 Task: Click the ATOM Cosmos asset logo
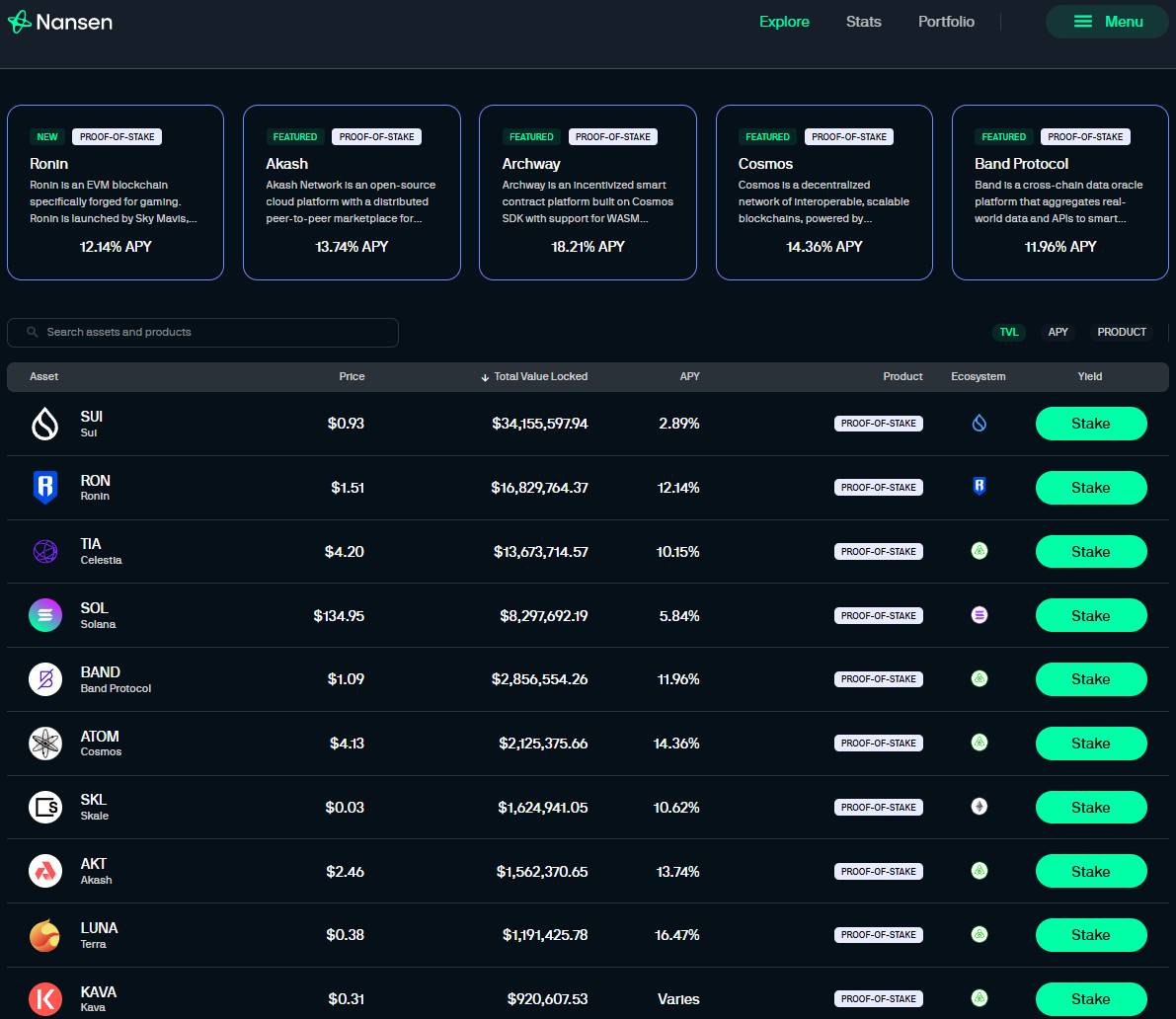pos(45,744)
